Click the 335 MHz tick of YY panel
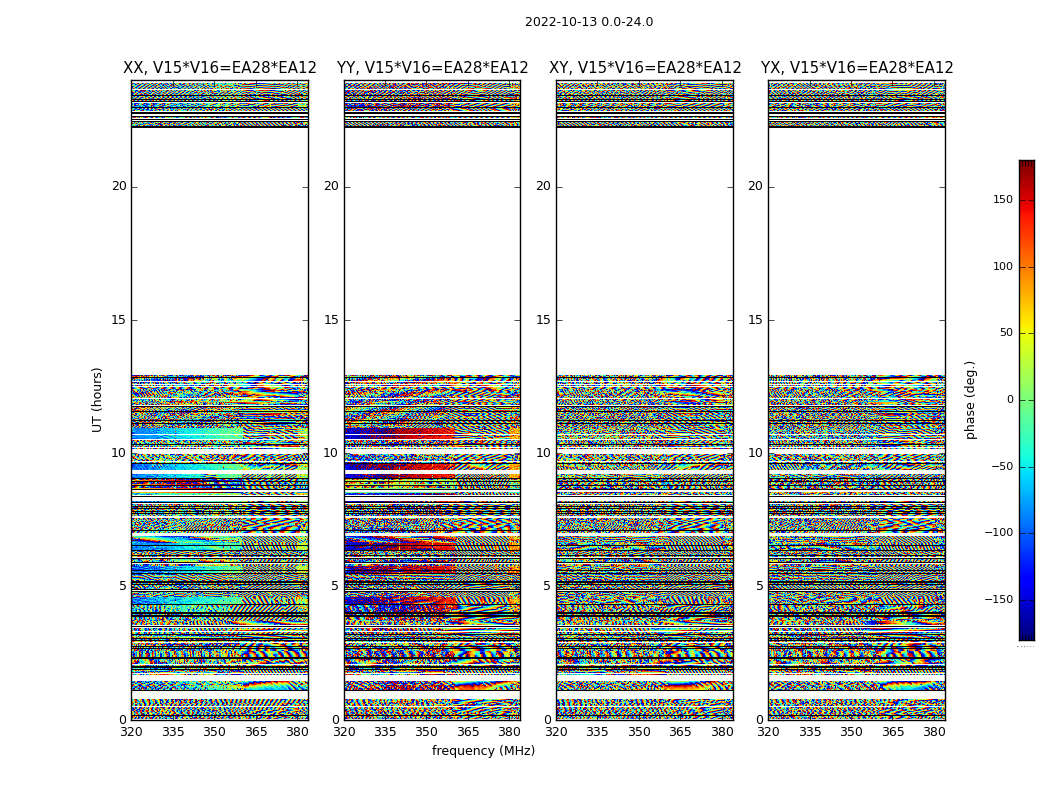Viewport: 1050px width, 800px height. [x=385, y=732]
